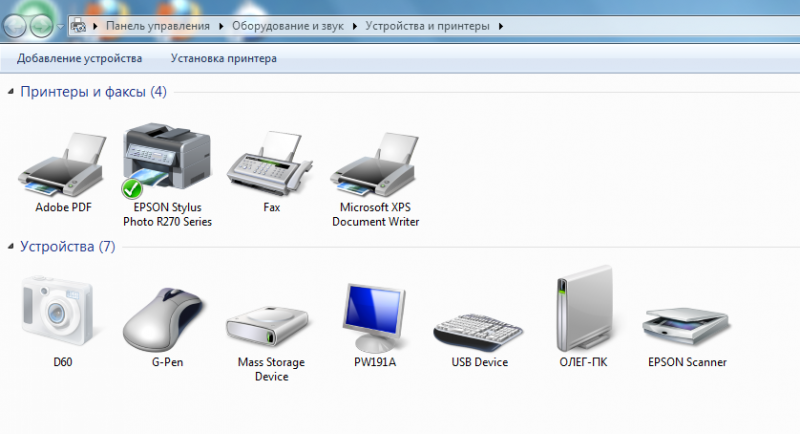Screen dimensions: 800x434
Task: Expand arrow before Панель управления in breadcrumb
Action: pos(95,26)
